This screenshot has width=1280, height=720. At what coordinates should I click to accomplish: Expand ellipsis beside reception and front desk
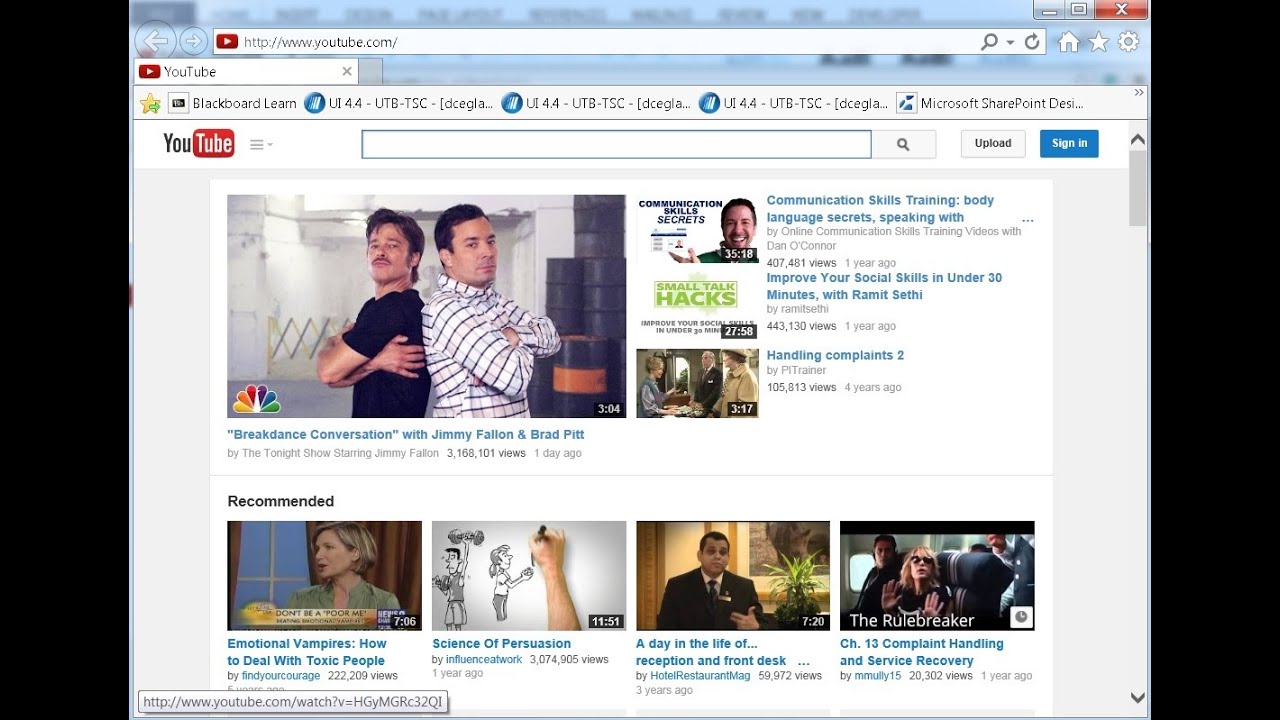pos(804,662)
